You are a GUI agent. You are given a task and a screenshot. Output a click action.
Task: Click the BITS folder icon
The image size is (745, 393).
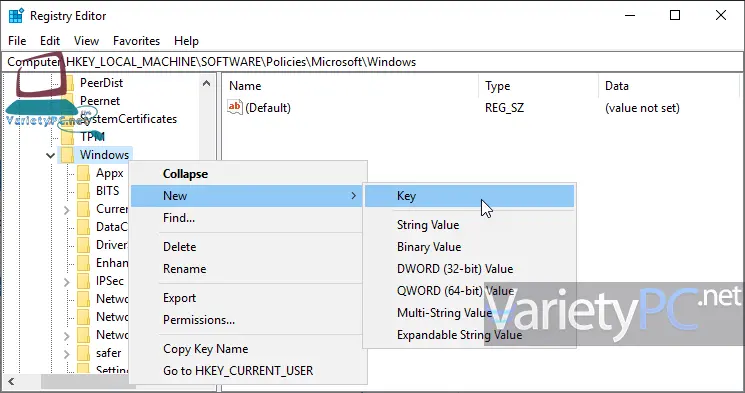[84, 191]
